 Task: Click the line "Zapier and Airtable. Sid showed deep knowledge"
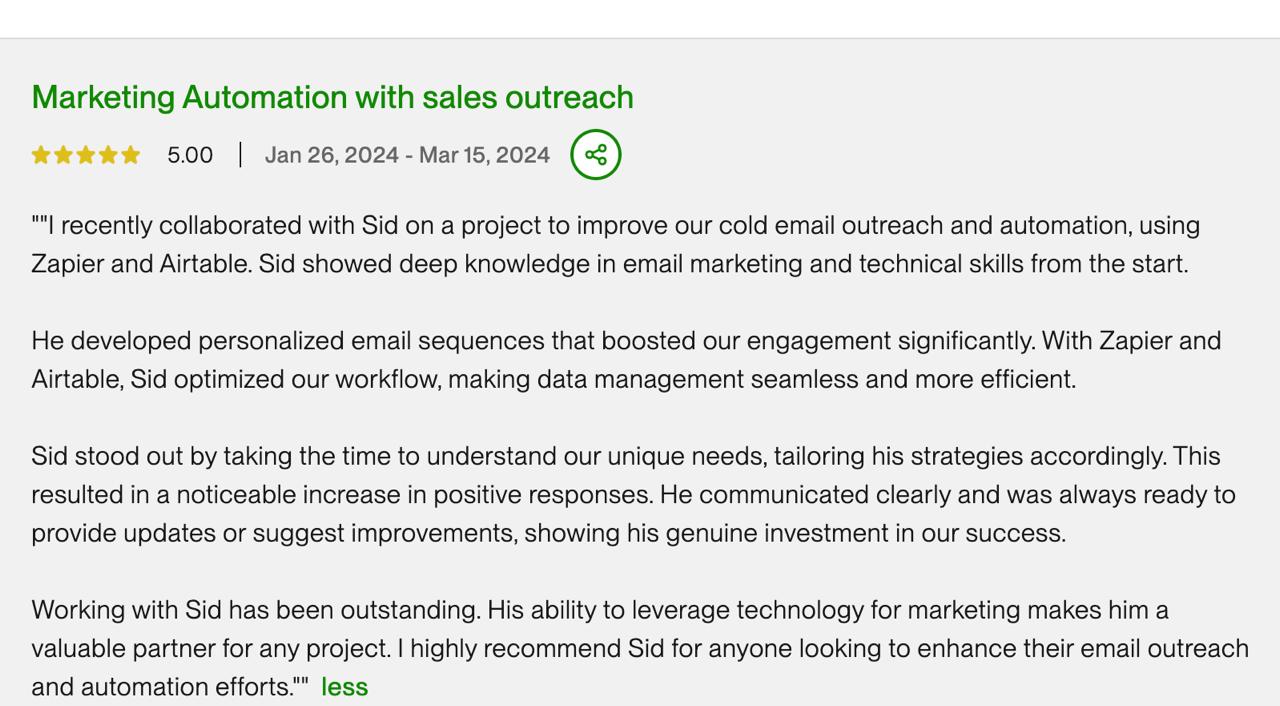610,264
